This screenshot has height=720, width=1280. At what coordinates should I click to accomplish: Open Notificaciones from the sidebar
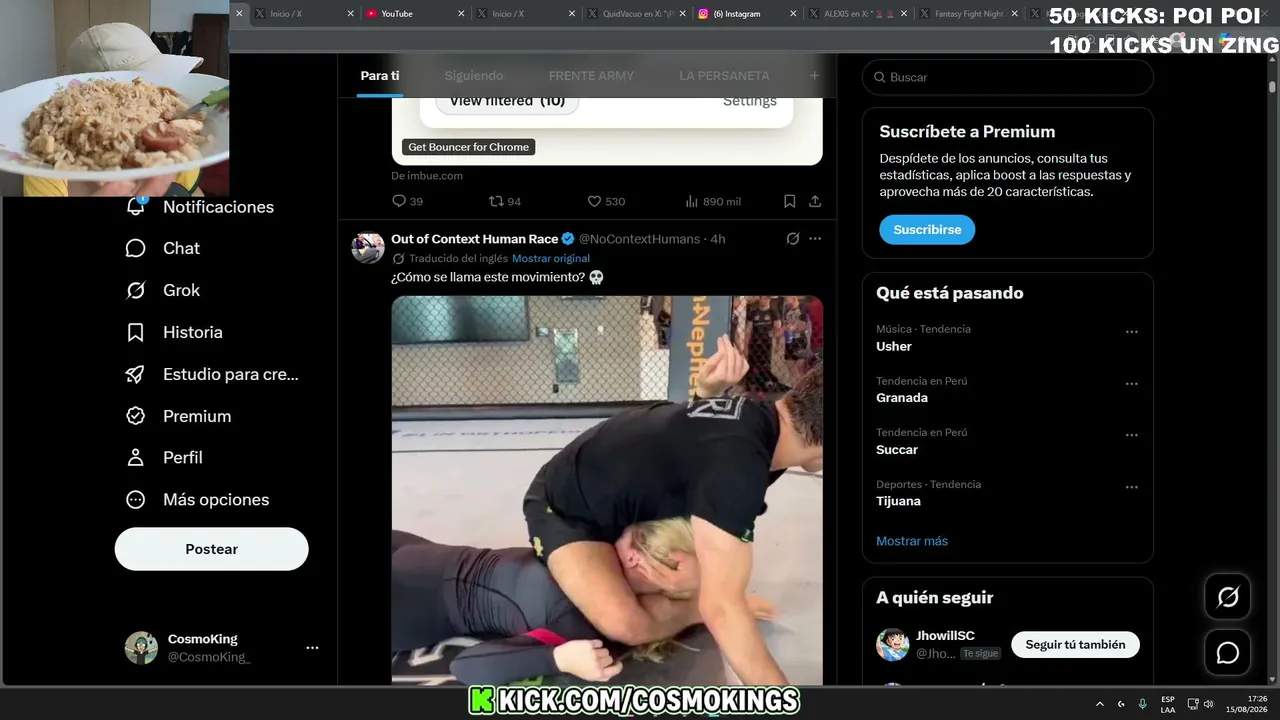[x=199, y=207]
